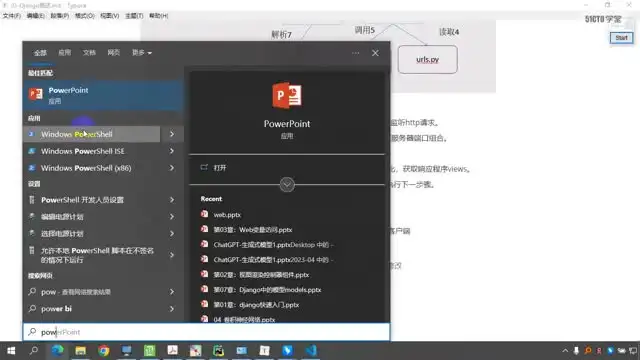Click the orange search icon in system tray
640x360 pixels.
[588, 351]
